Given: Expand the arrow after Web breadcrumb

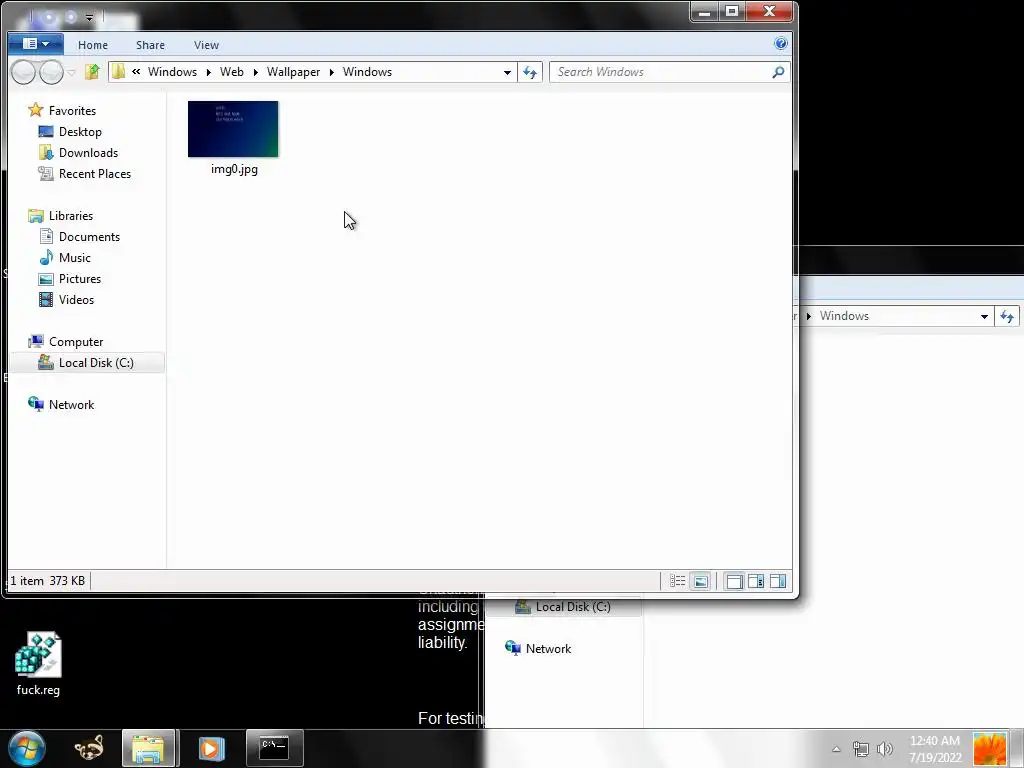Looking at the screenshot, I should click(x=256, y=72).
